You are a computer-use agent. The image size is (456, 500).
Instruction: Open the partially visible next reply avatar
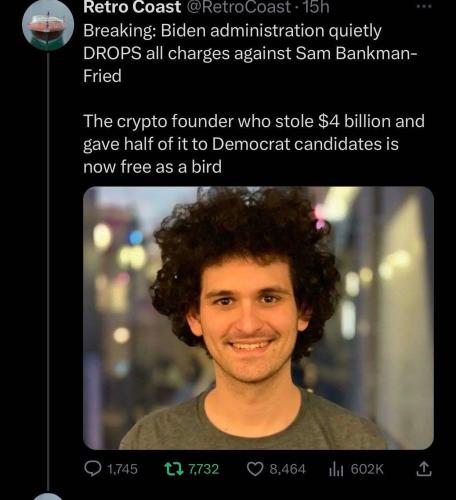(48, 496)
